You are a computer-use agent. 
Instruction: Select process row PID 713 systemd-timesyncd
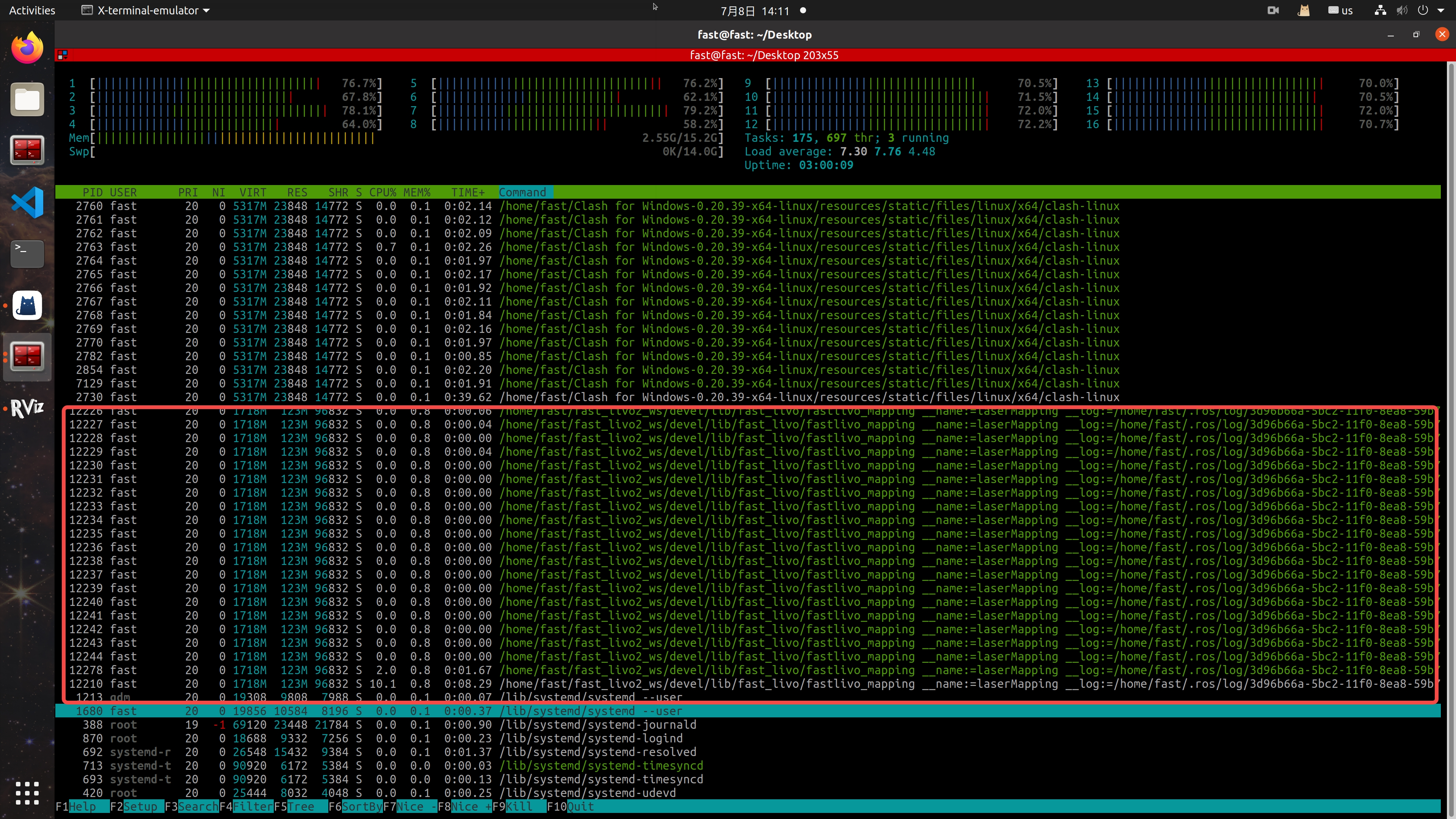(x=747, y=765)
